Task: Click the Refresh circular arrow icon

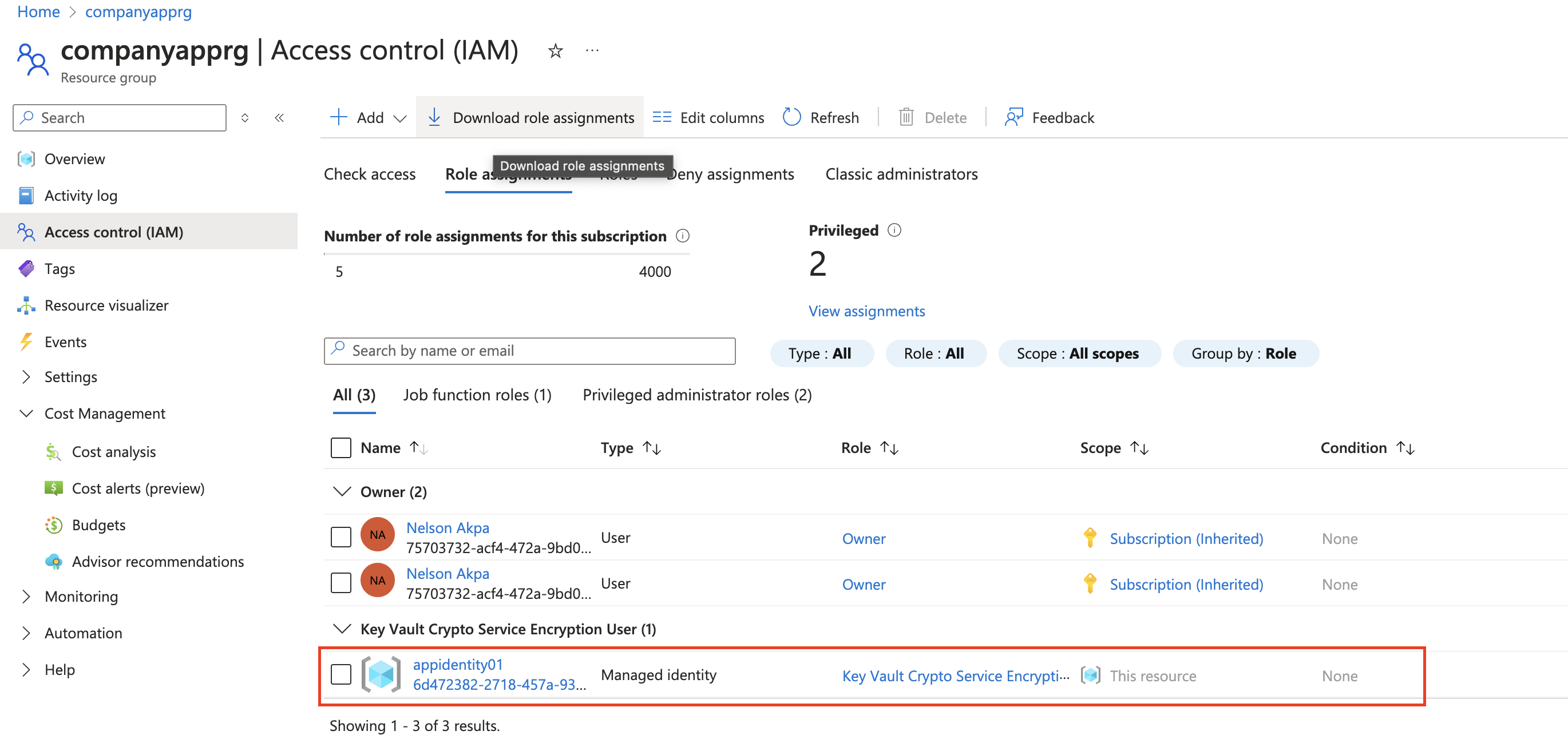Action: coord(791,117)
